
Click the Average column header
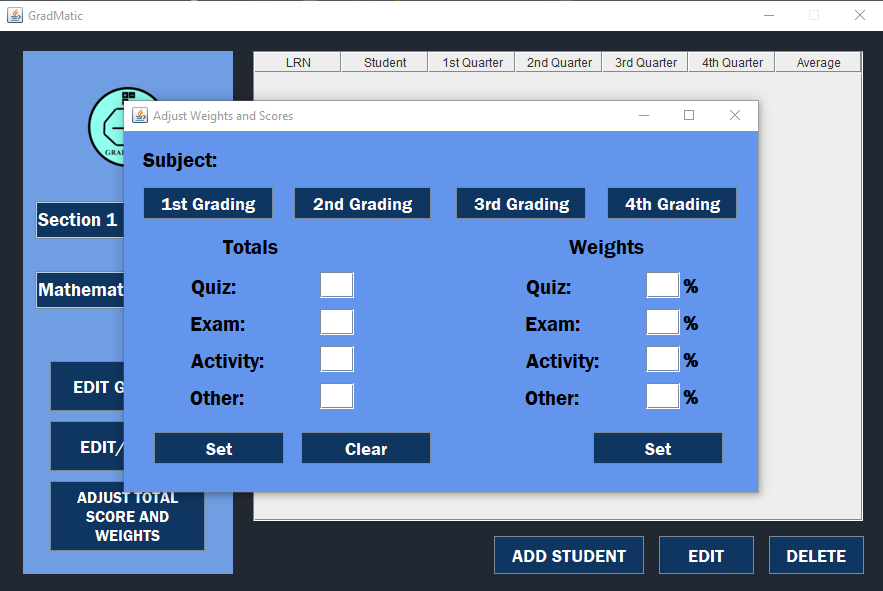(818, 61)
